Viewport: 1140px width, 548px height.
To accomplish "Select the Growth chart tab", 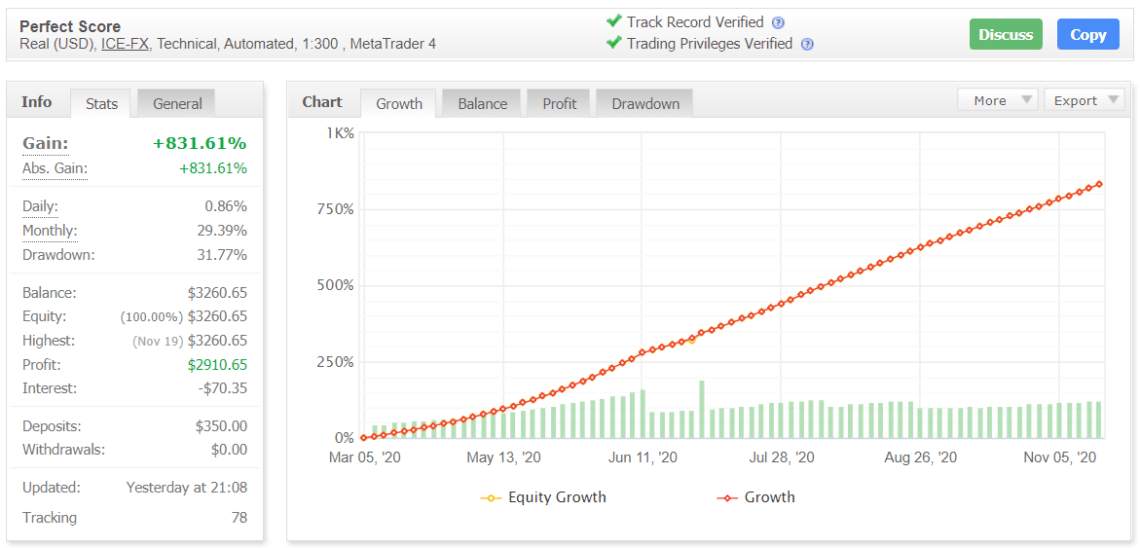I will (x=399, y=103).
